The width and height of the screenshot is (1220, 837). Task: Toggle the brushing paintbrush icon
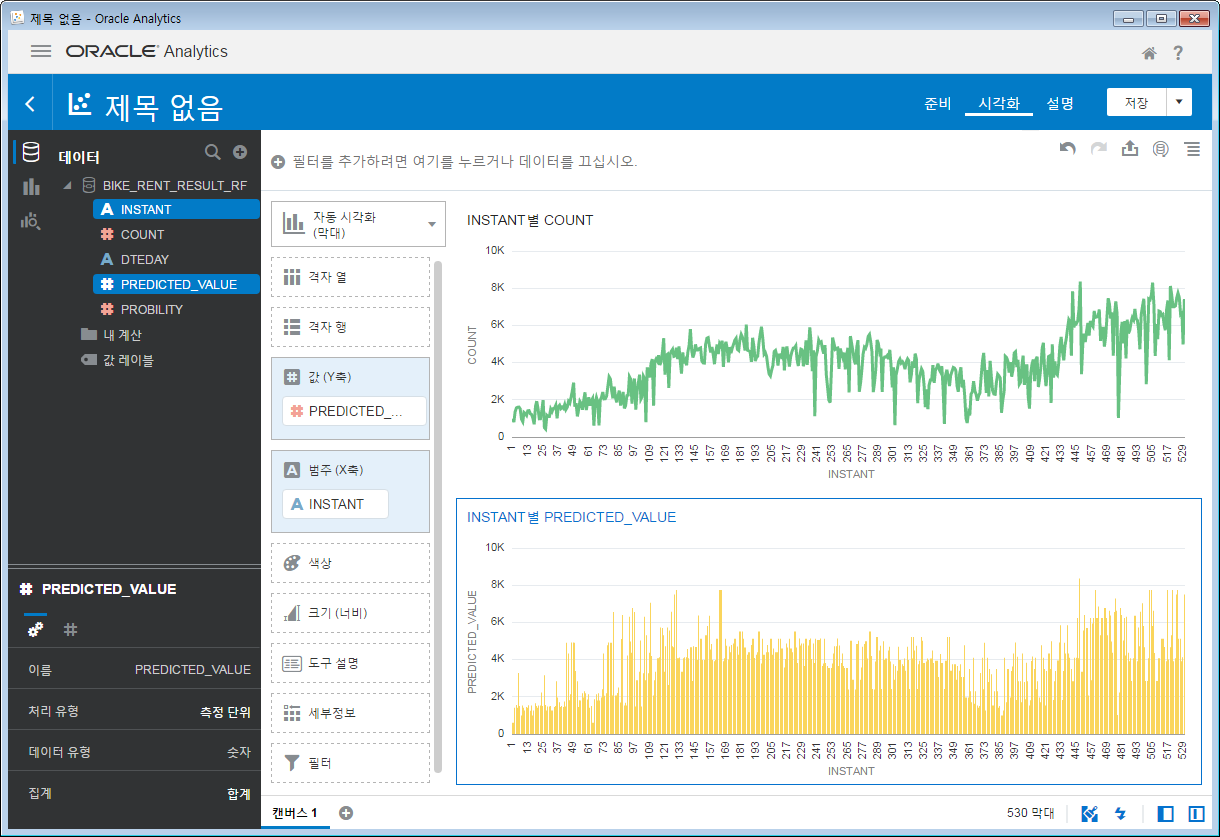click(x=1090, y=813)
